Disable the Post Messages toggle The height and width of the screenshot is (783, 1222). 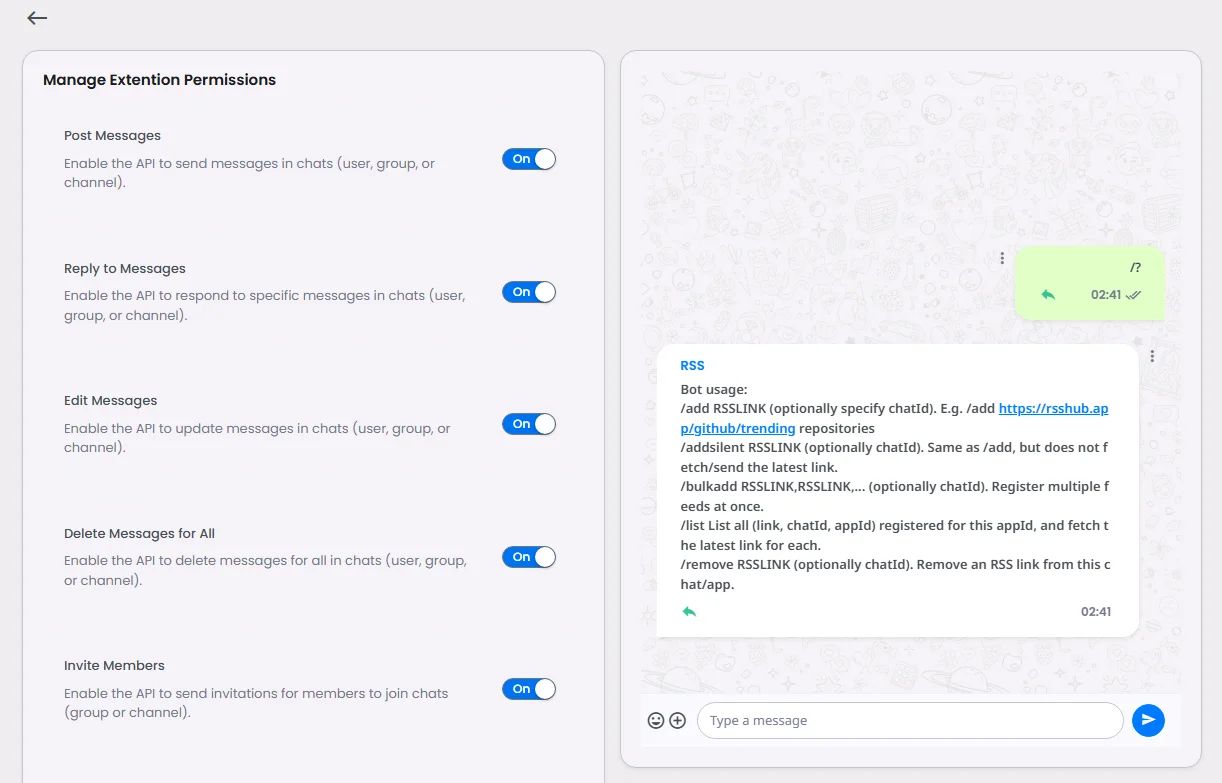pyautogui.click(x=529, y=159)
